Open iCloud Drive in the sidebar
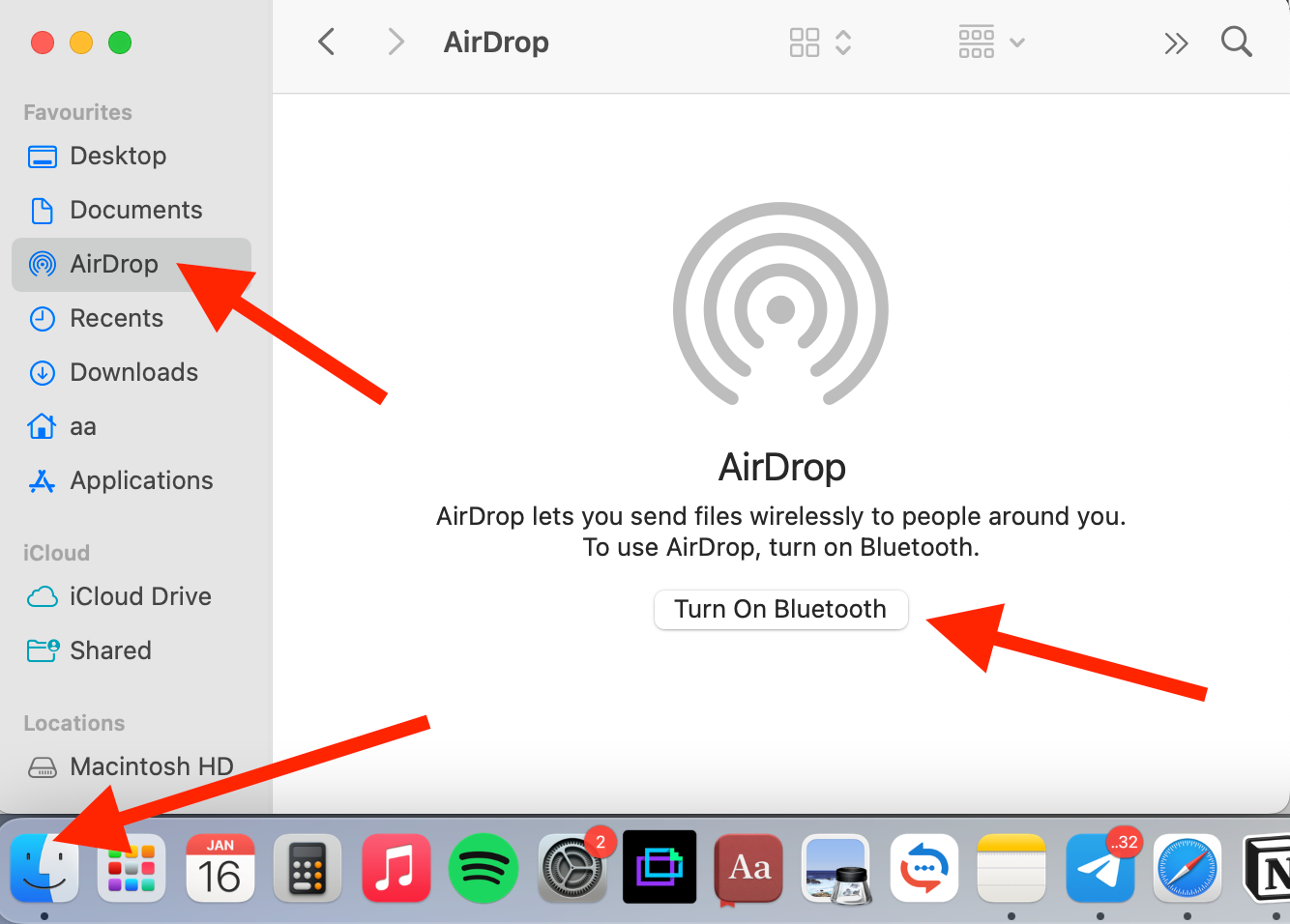The width and height of the screenshot is (1290, 924). [132, 596]
